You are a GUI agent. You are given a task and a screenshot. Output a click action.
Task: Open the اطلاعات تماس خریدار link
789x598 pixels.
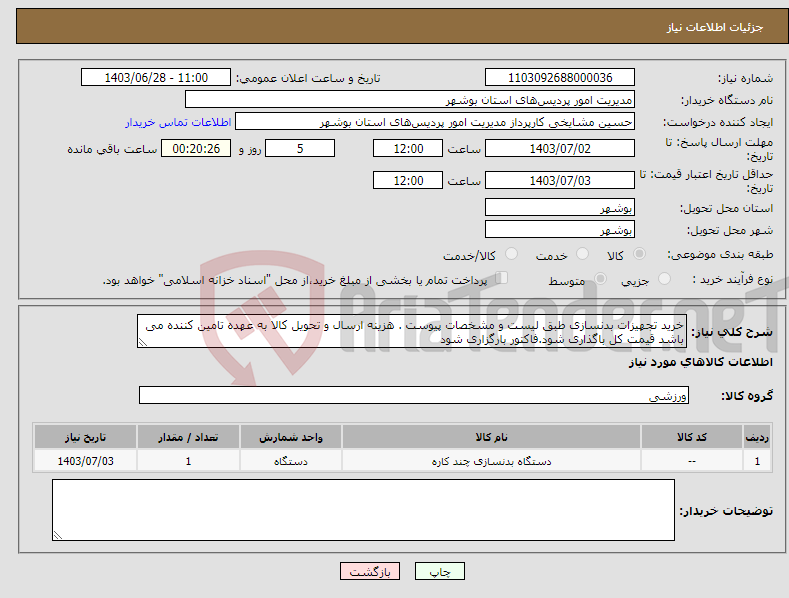coord(178,122)
